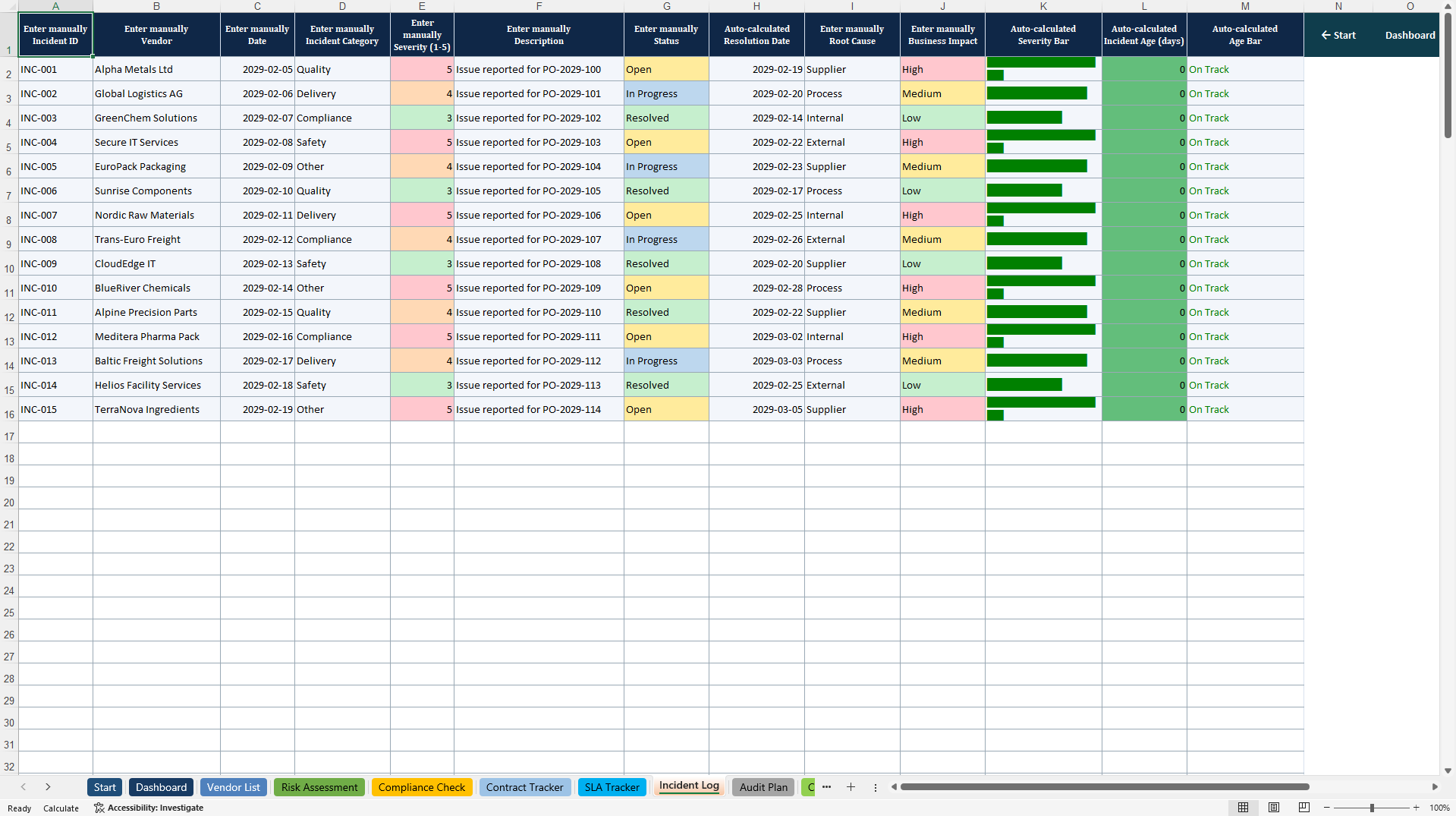
Task: Switch to Normal view icon
Action: coord(1243,808)
